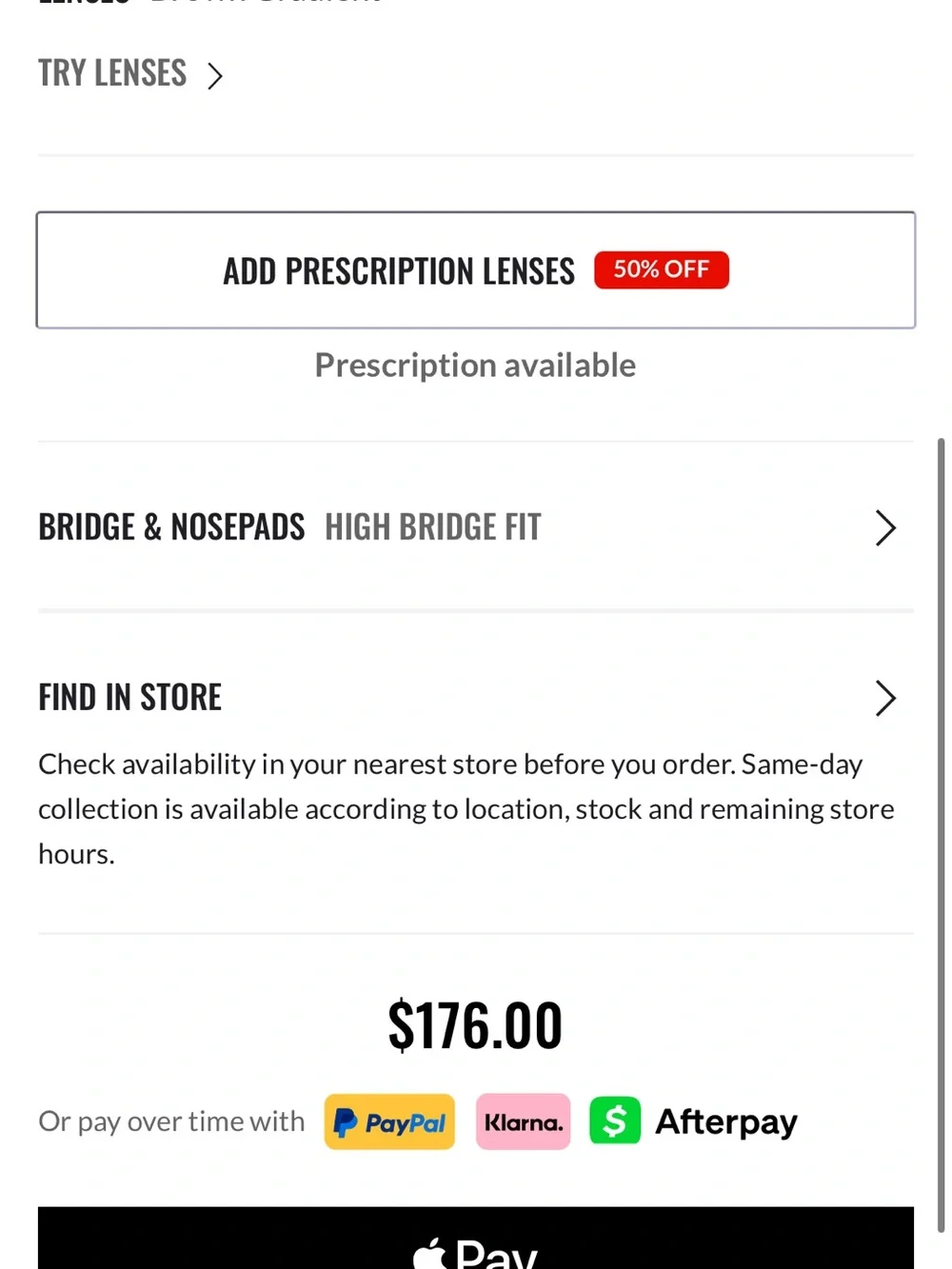
Task: Click the arrow beside TRY LENSES
Action: (x=215, y=75)
